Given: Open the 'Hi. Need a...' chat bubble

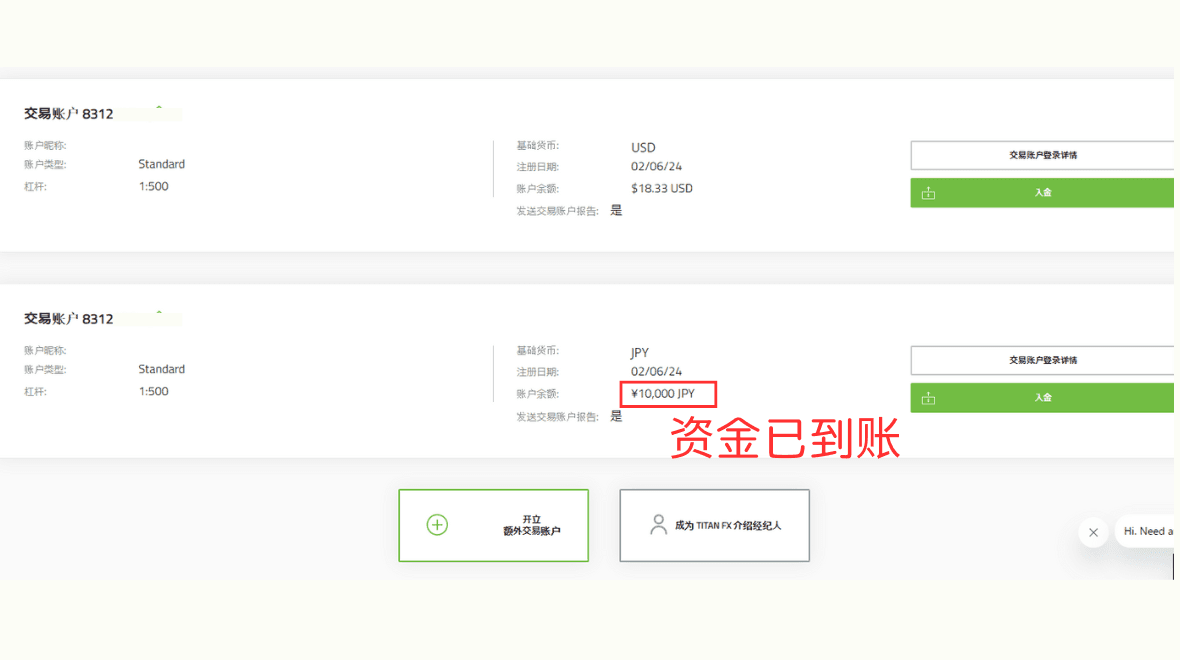Looking at the screenshot, I should [x=1148, y=532].
